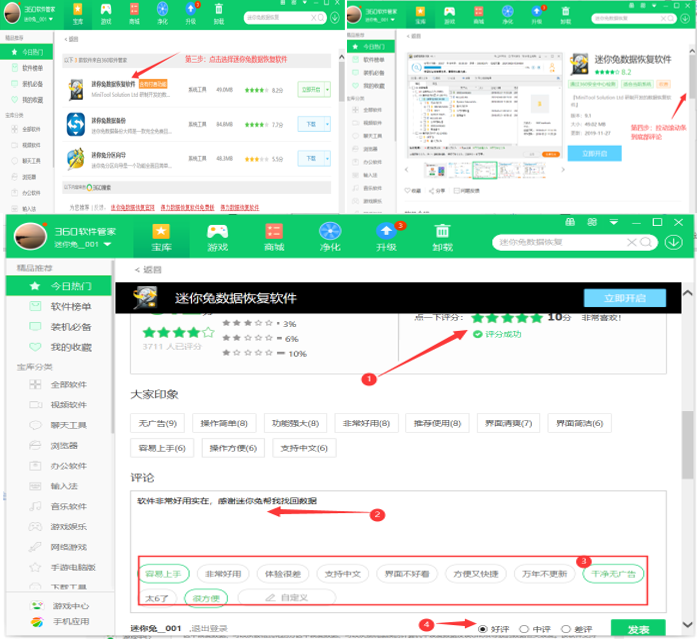Click the first rating star after 点一下评分
Image resolution: width=699 pixels, height=639 pixels.
[x=478, y=317]
